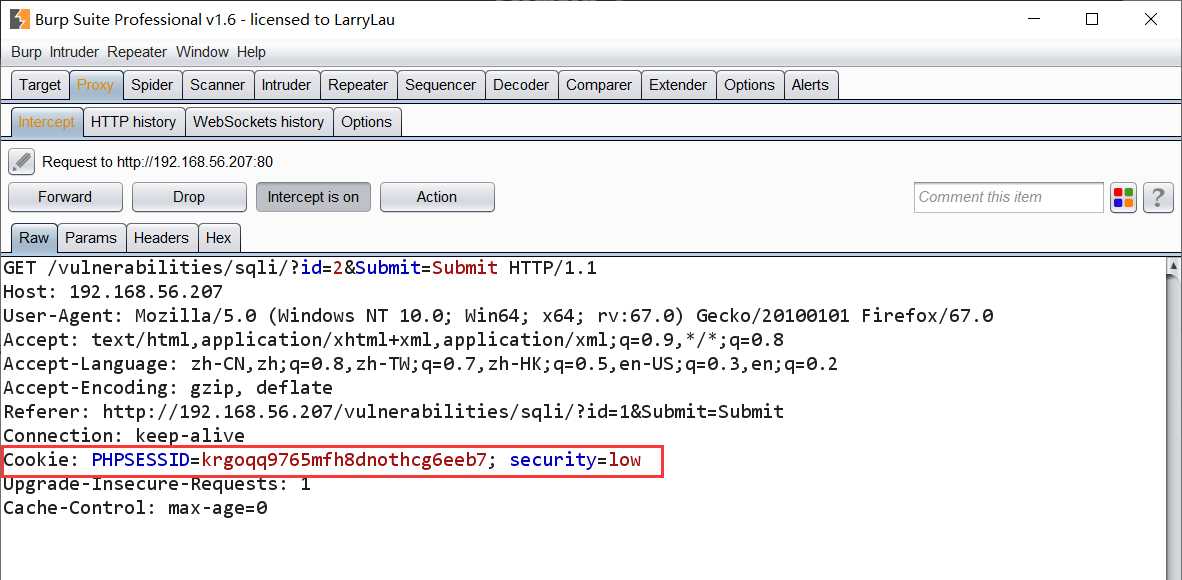Click the security=low cookie value
The width and height of the screenshot is (1182, 580).
pos(575,460)
